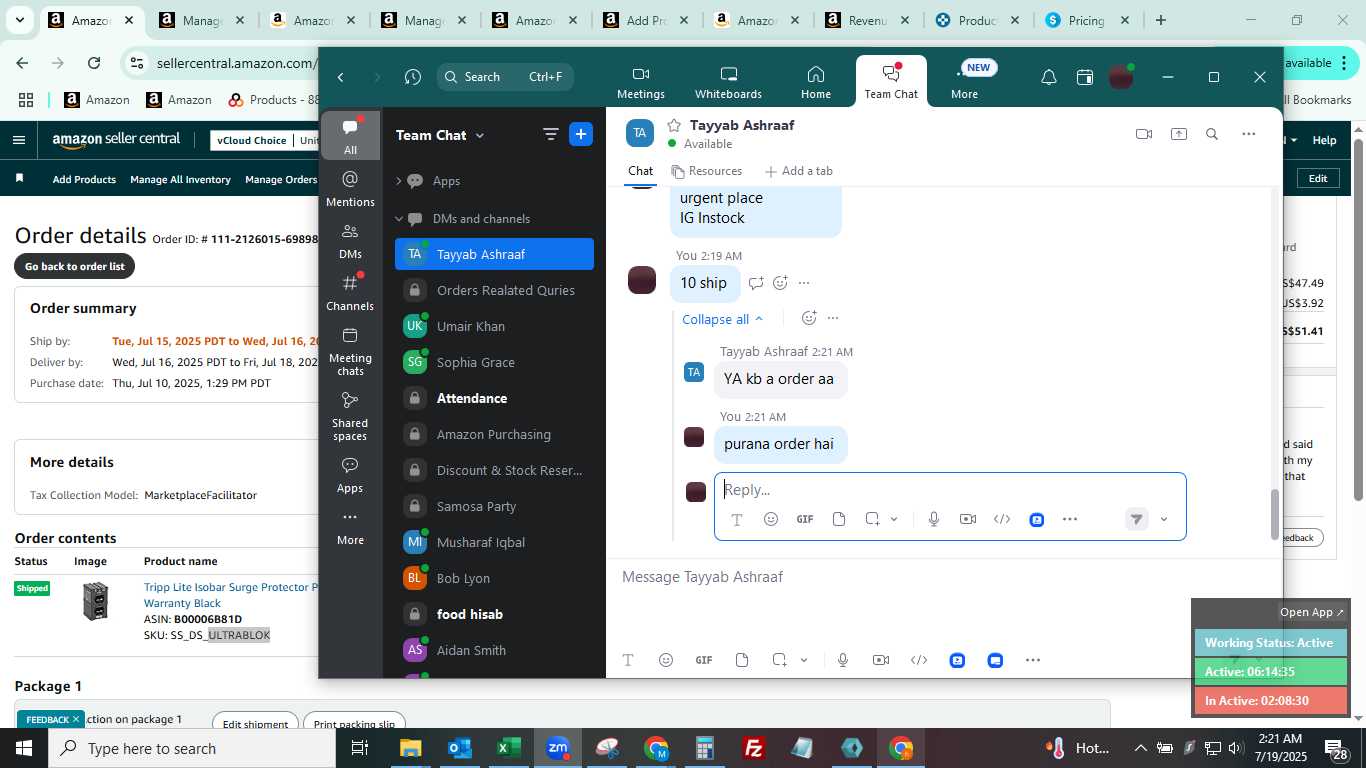Viewport: 1366px width, 768px height.
Task: Open the Resources tab in the chat
Action: click(706, 171)
